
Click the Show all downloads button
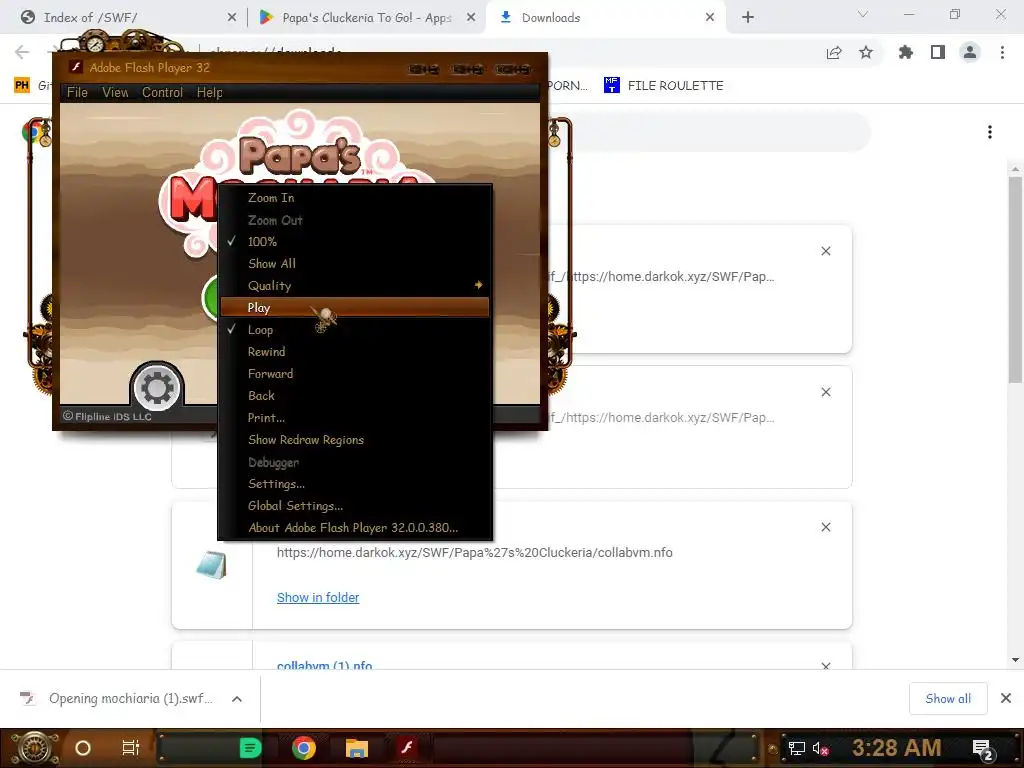click(x=948, y=699)
